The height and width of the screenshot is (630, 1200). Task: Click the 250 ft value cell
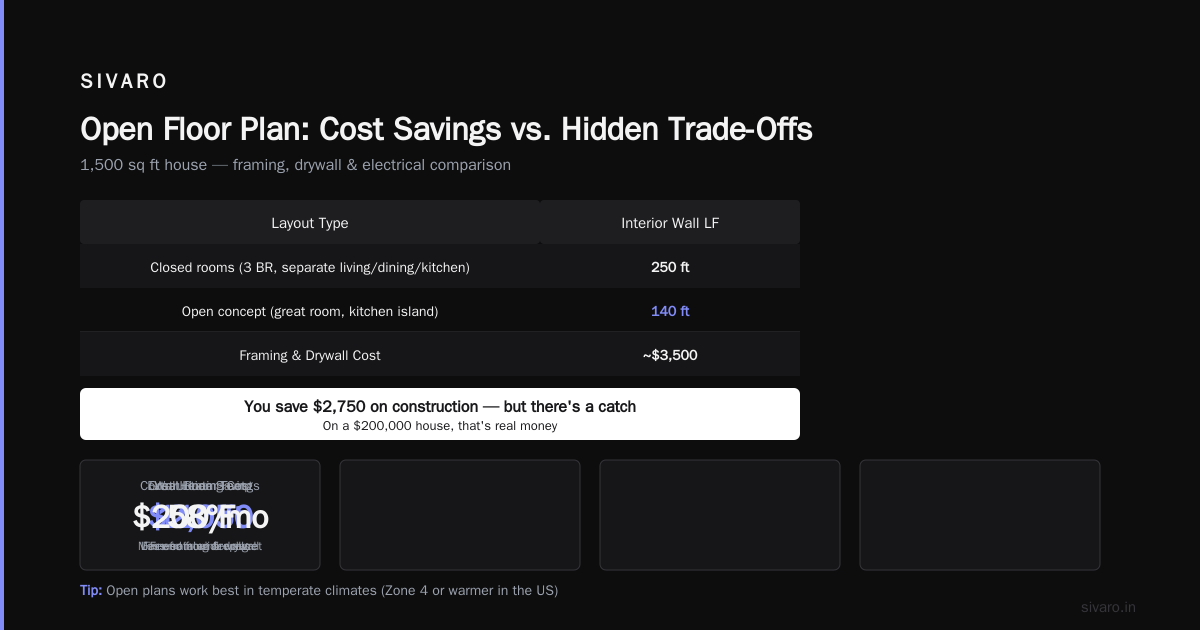(670, 267)
